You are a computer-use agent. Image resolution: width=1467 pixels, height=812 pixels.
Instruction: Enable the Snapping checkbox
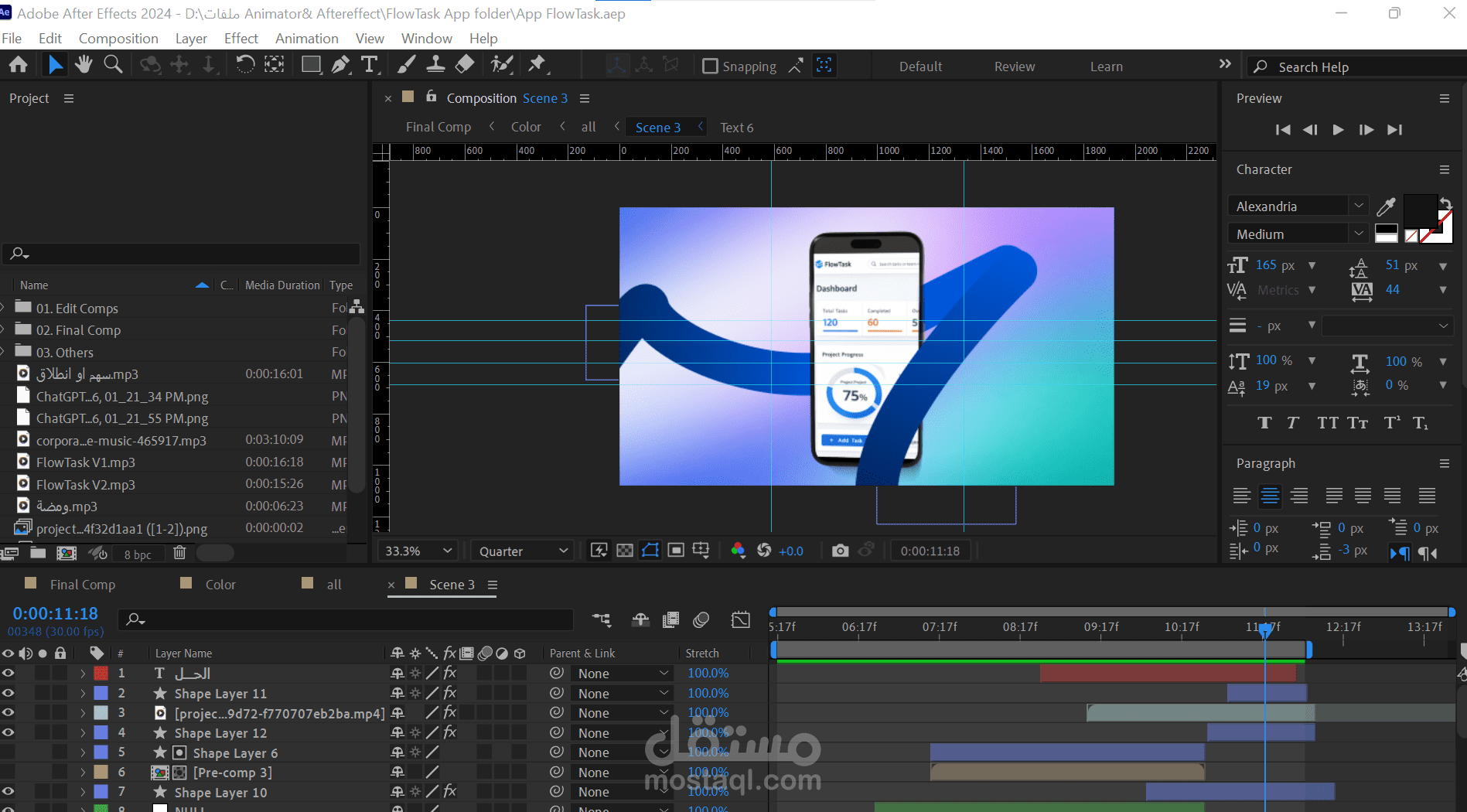[710, 67]
